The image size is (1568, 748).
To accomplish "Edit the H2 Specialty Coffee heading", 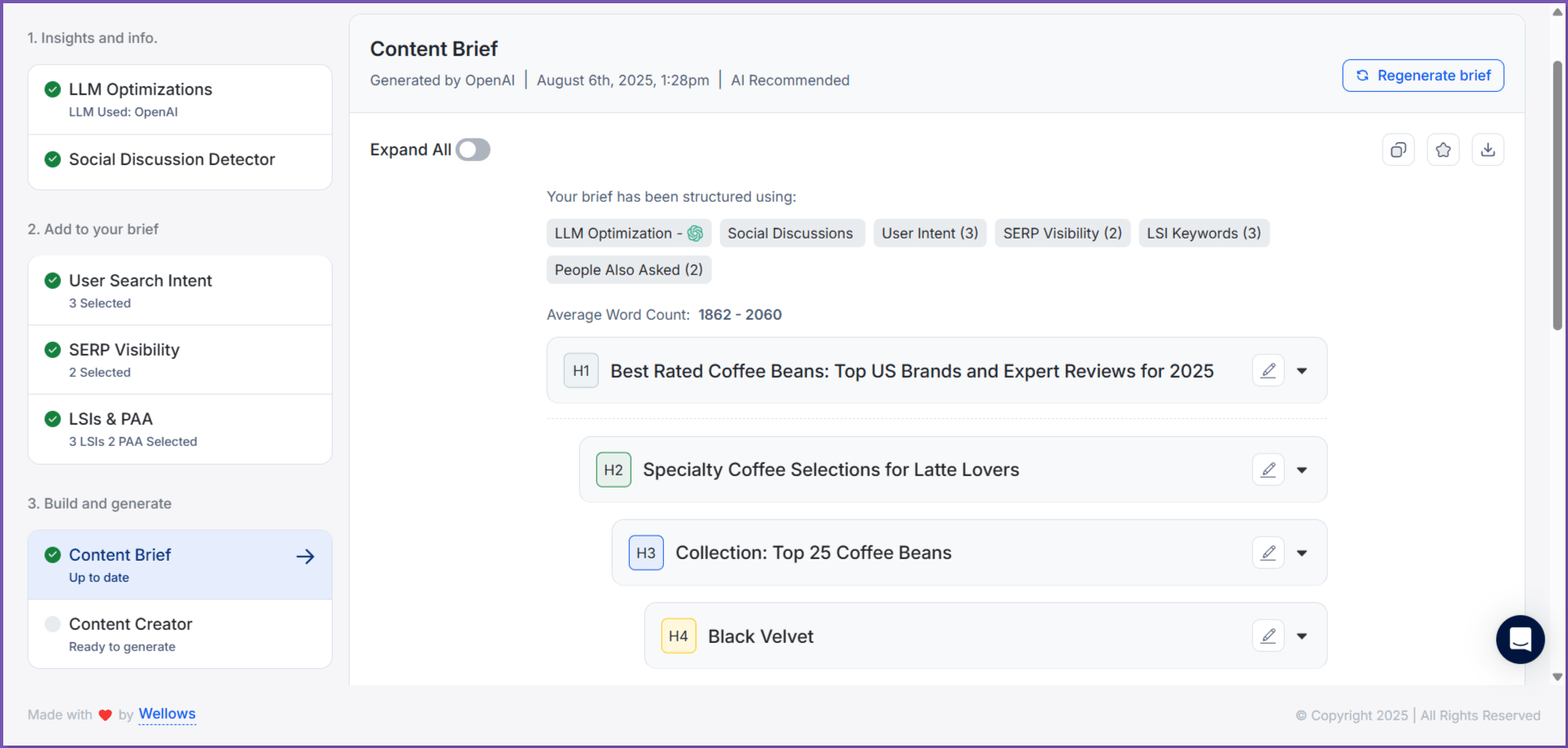I will (1268, 470).
